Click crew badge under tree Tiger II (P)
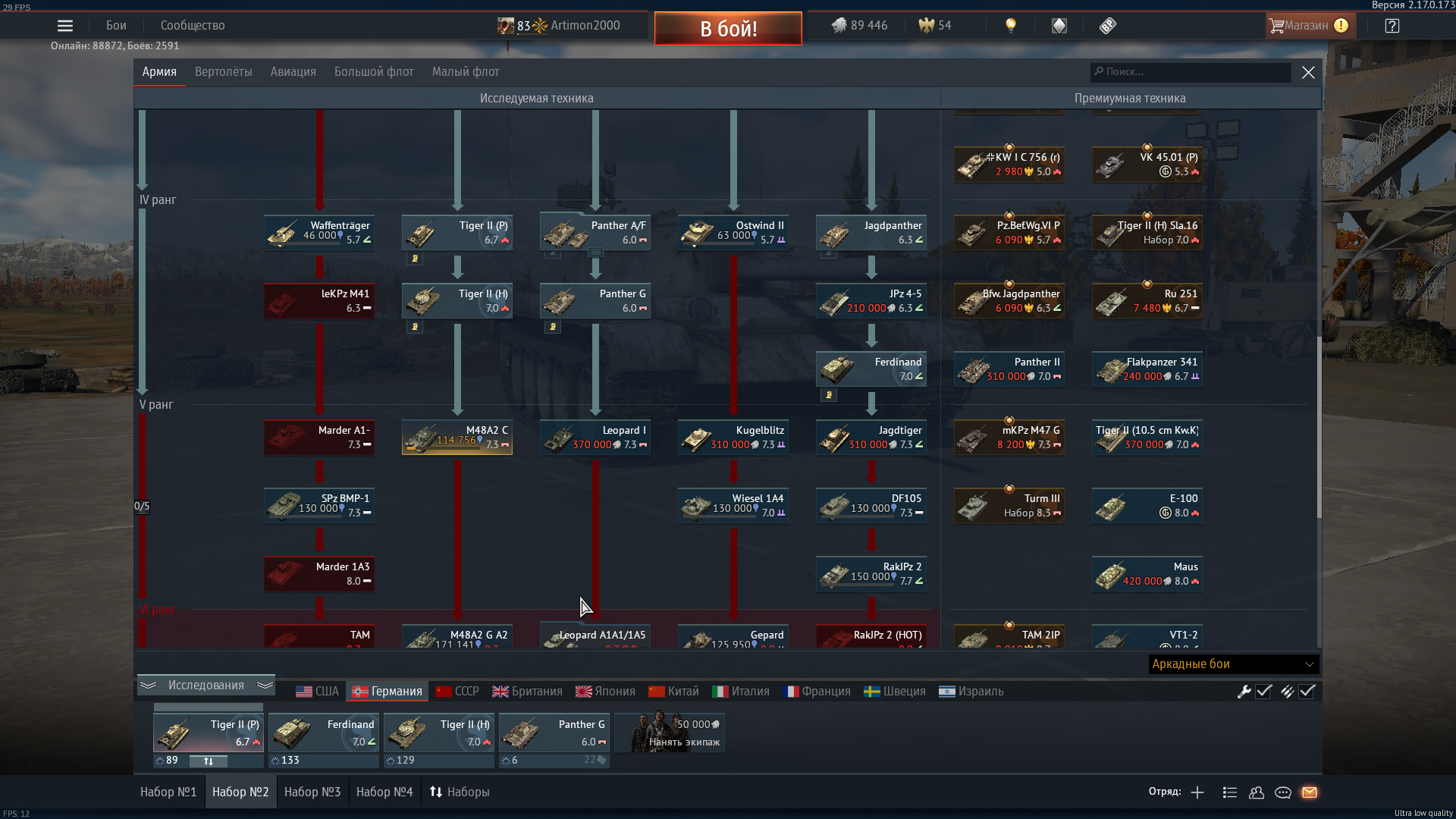The height and width of the screenshot is (819, 1456). click(x=415, y=259)
